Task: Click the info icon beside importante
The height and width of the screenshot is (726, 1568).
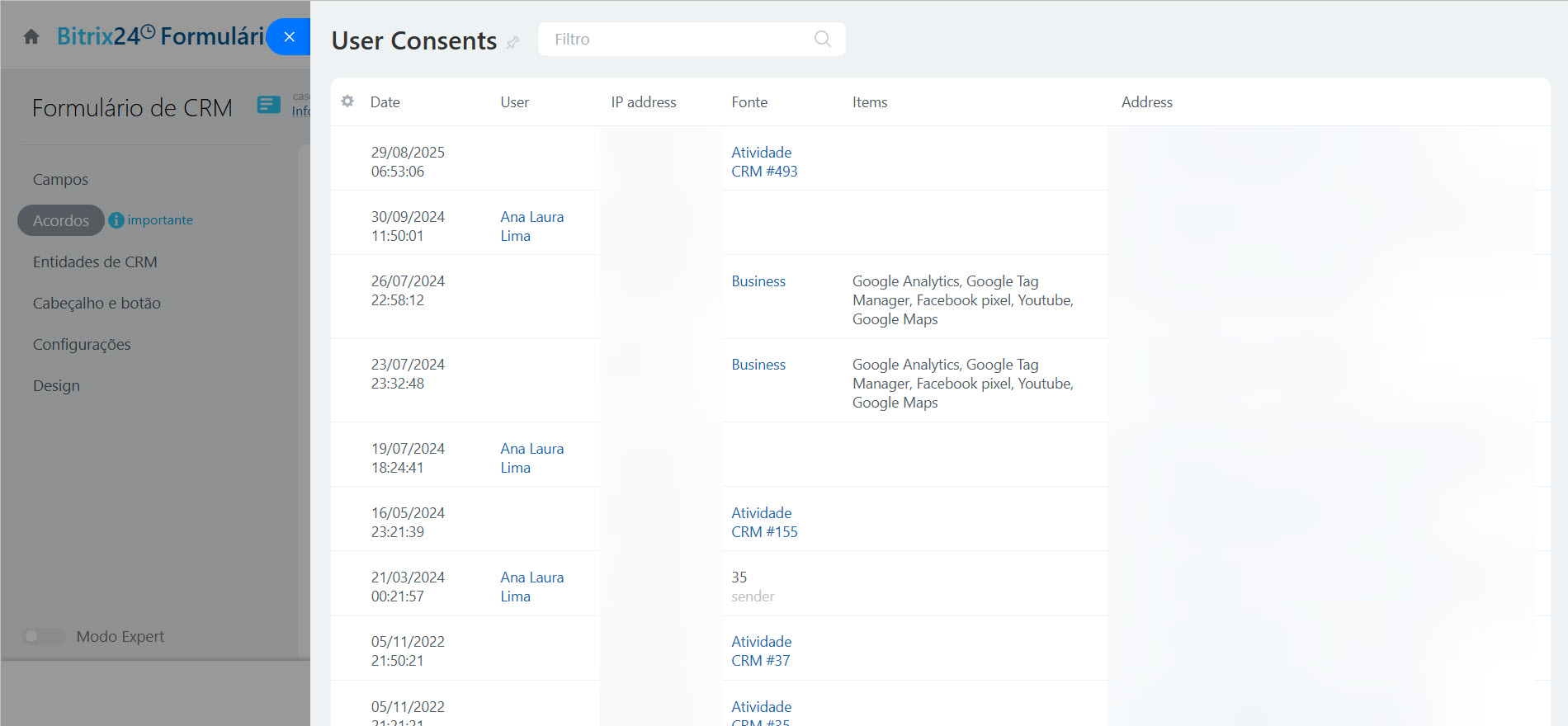Action: [x=116, y=220]
